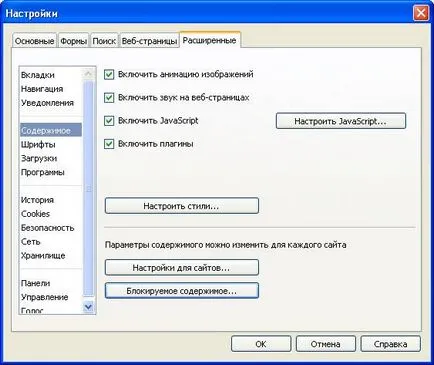Select 'Вкладки' in the sidebar list
The image size is (434, 365).
coord(51,75)
